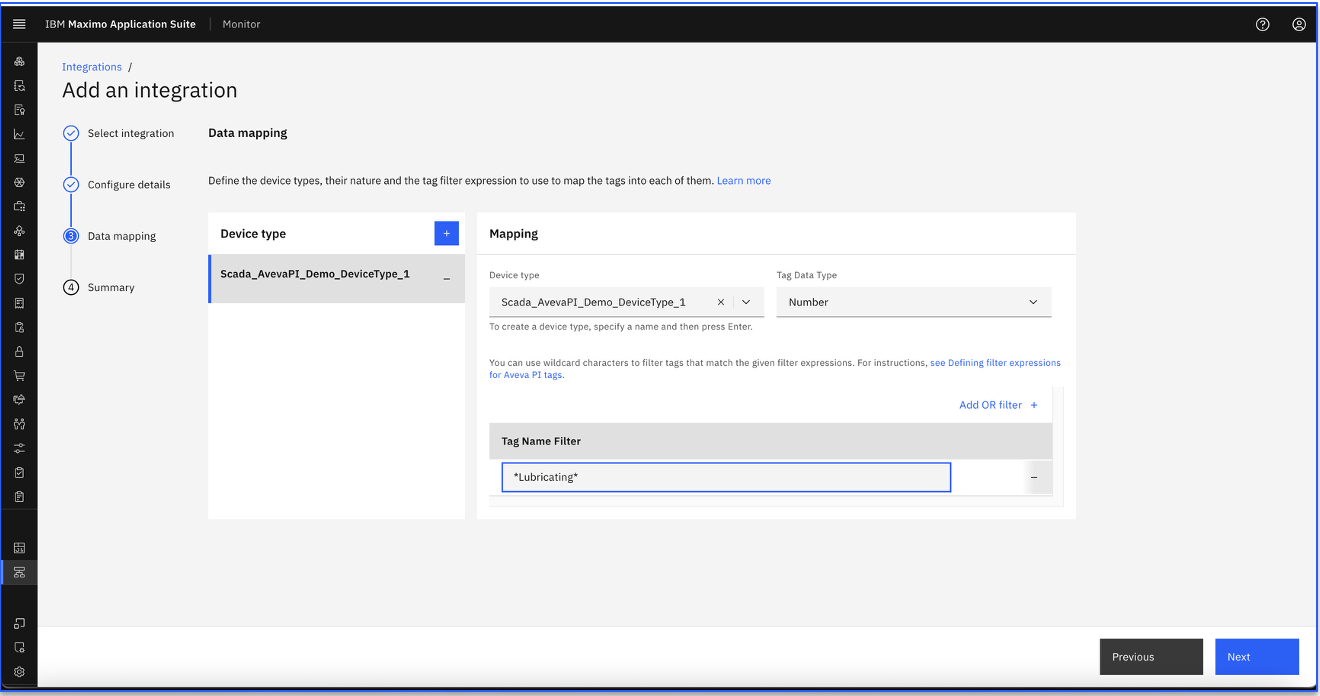The image size is (1320, 696).
Task: Click the Next button
Action: 1257,657
